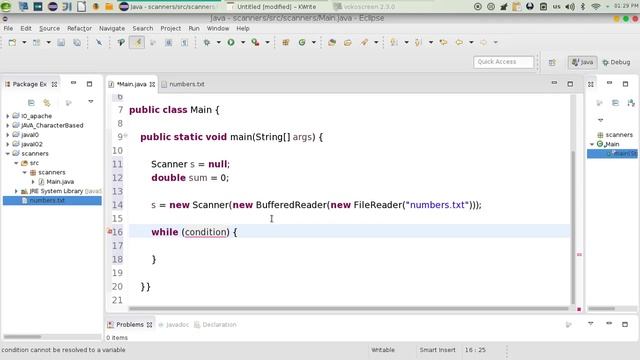Screen dimensions: 640x360
Task: Open the Project menu
Action: point(171,29)
